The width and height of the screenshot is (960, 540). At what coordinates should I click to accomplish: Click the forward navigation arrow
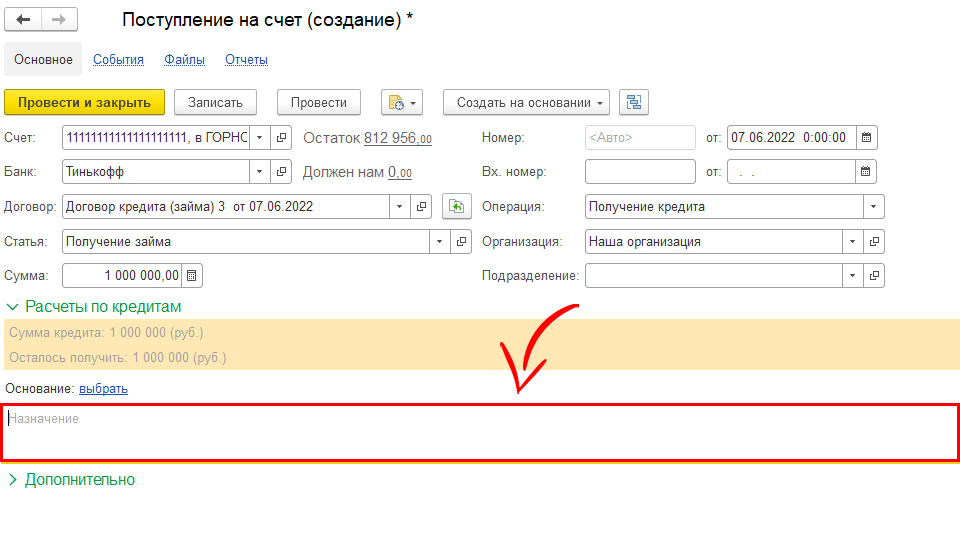59,20
